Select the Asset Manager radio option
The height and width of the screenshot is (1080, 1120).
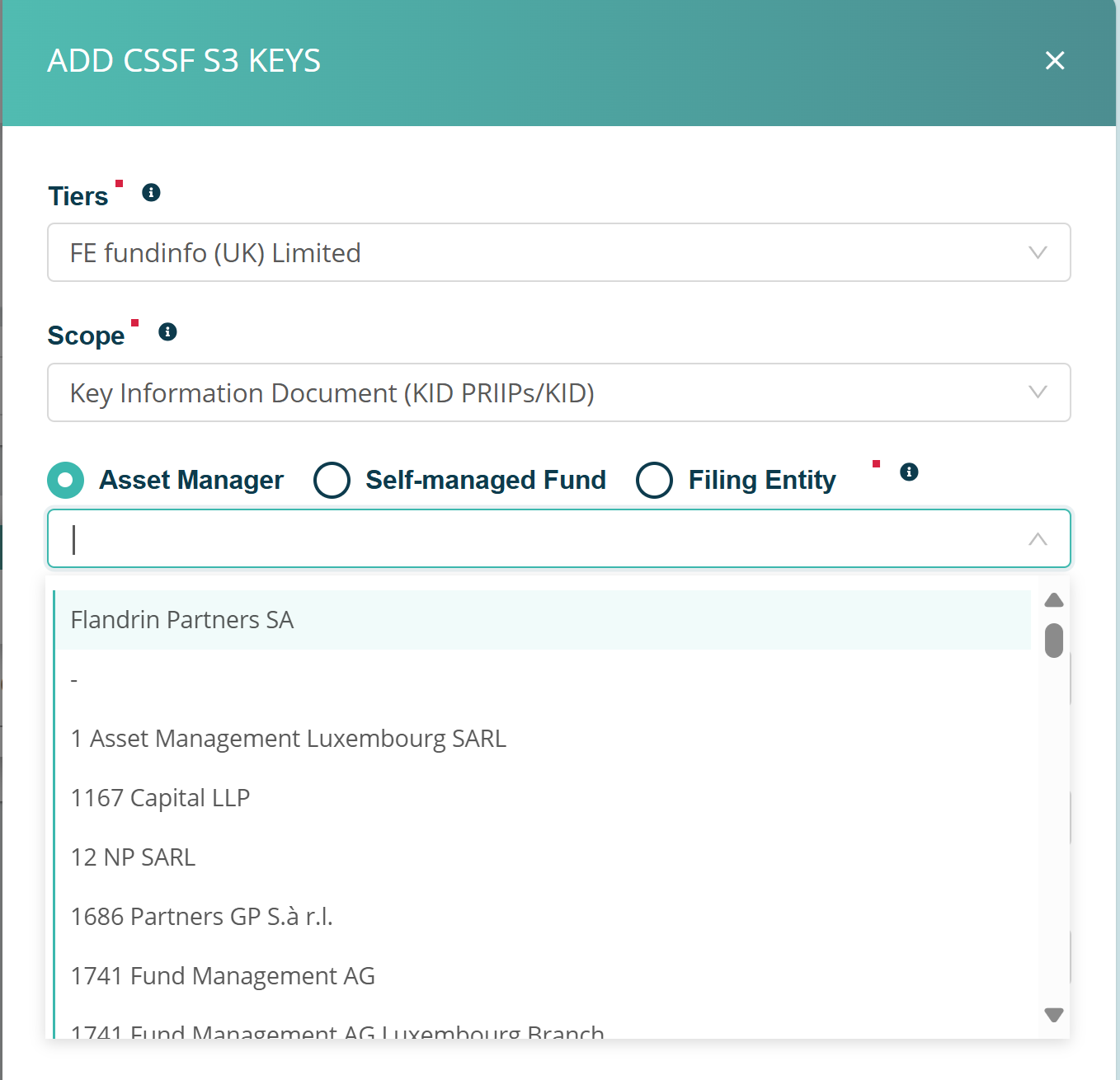click(x=66, y=480)
